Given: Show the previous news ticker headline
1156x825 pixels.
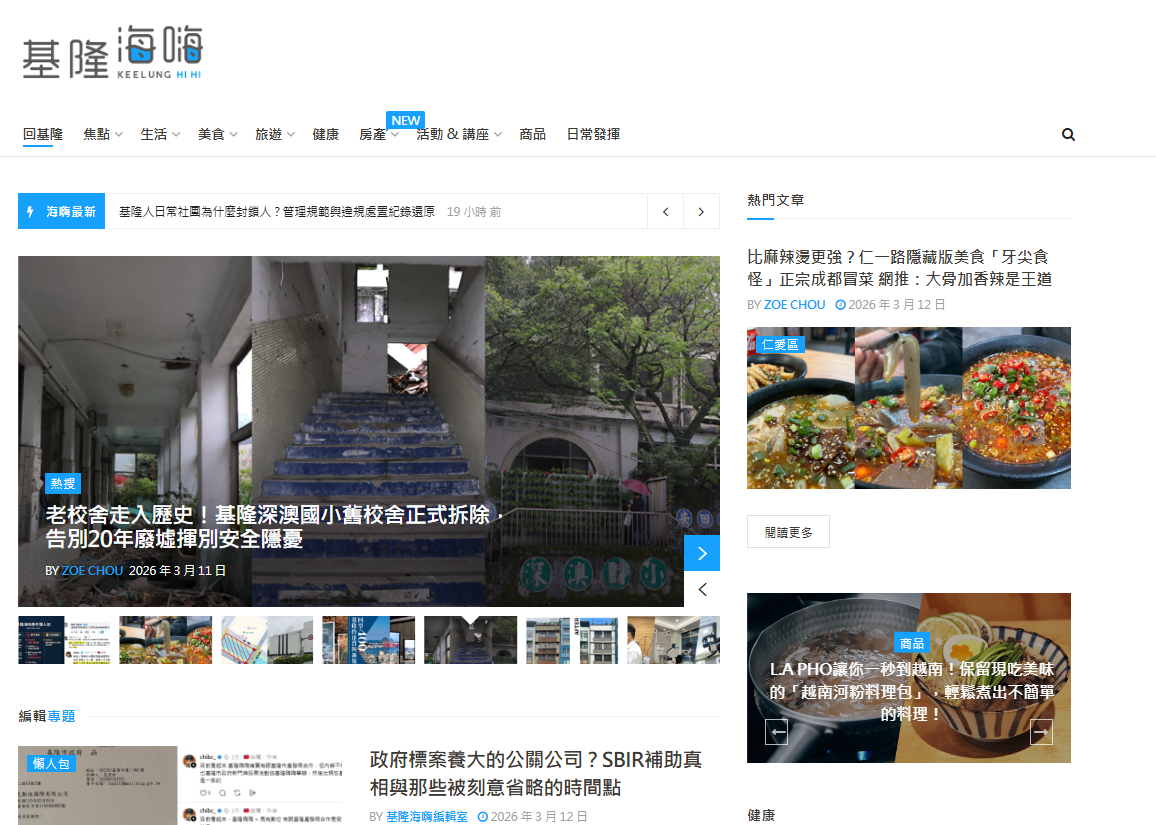Looking at the screenshot, I should (x=665, y=211).
